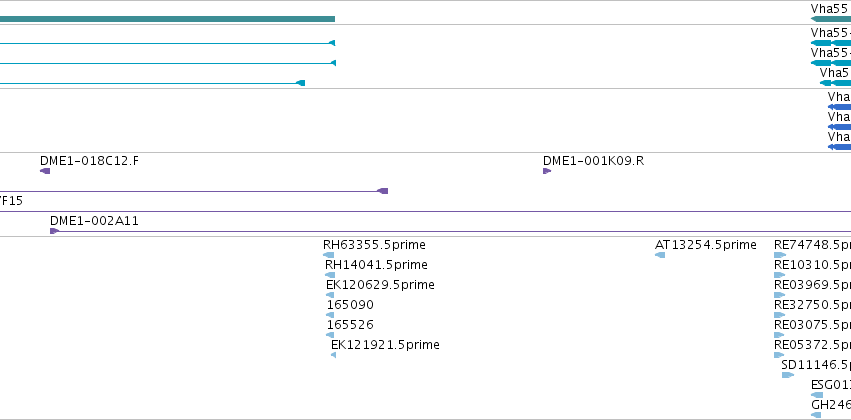Screen dimensions: 851x420
Task: Click the Vha55 gene label at top
Action: [830, 9]
